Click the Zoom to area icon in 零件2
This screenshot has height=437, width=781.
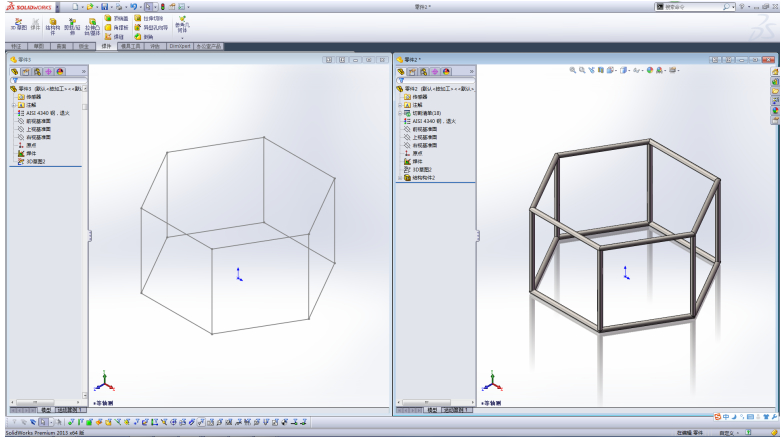(x=582, y=70)
